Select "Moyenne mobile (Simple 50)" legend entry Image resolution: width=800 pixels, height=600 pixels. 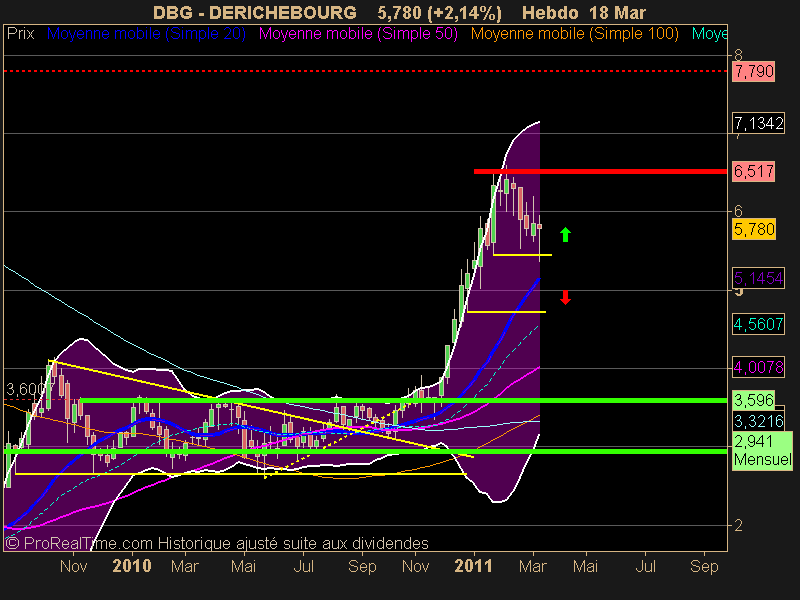358,34
